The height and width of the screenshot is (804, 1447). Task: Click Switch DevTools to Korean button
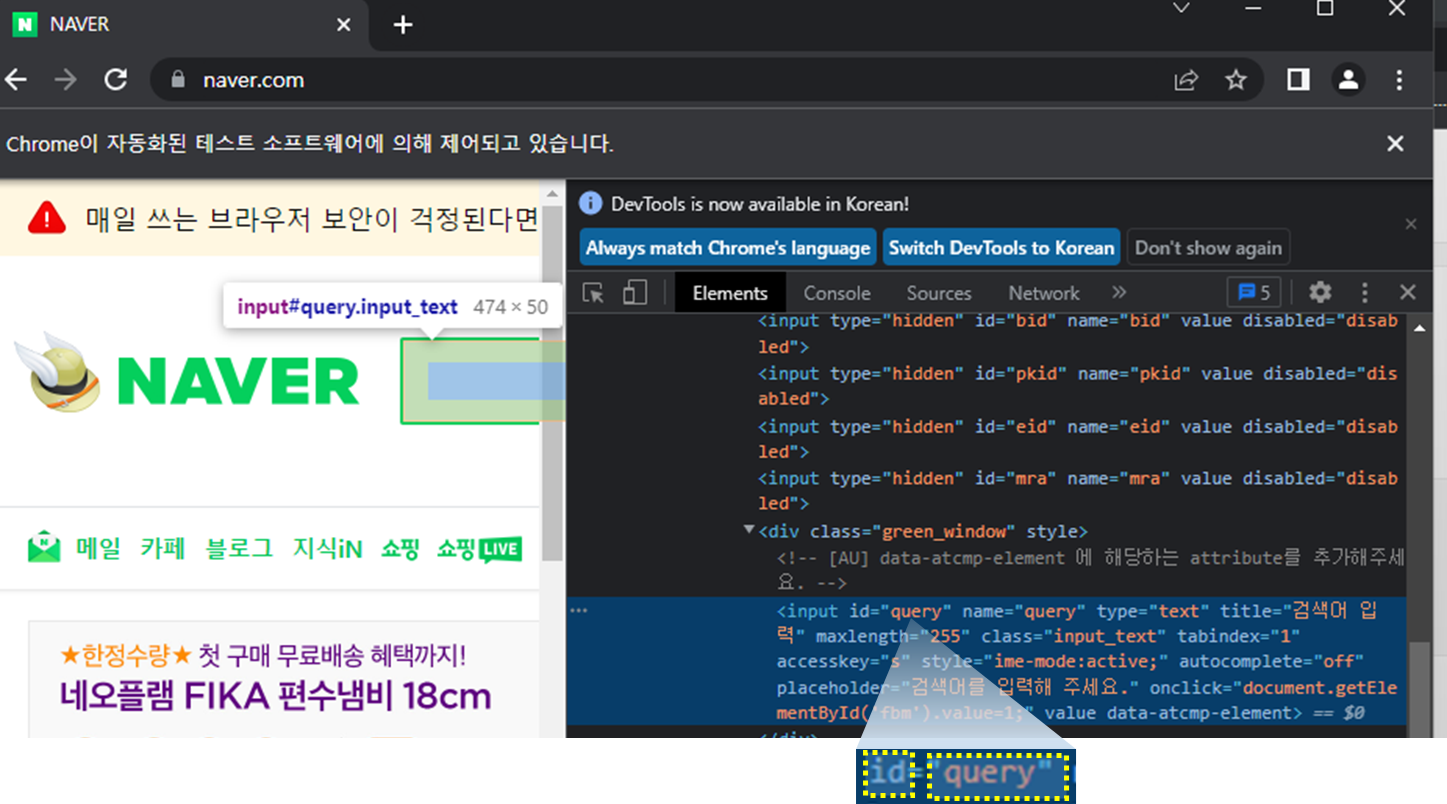click(x=1001, y=248)
